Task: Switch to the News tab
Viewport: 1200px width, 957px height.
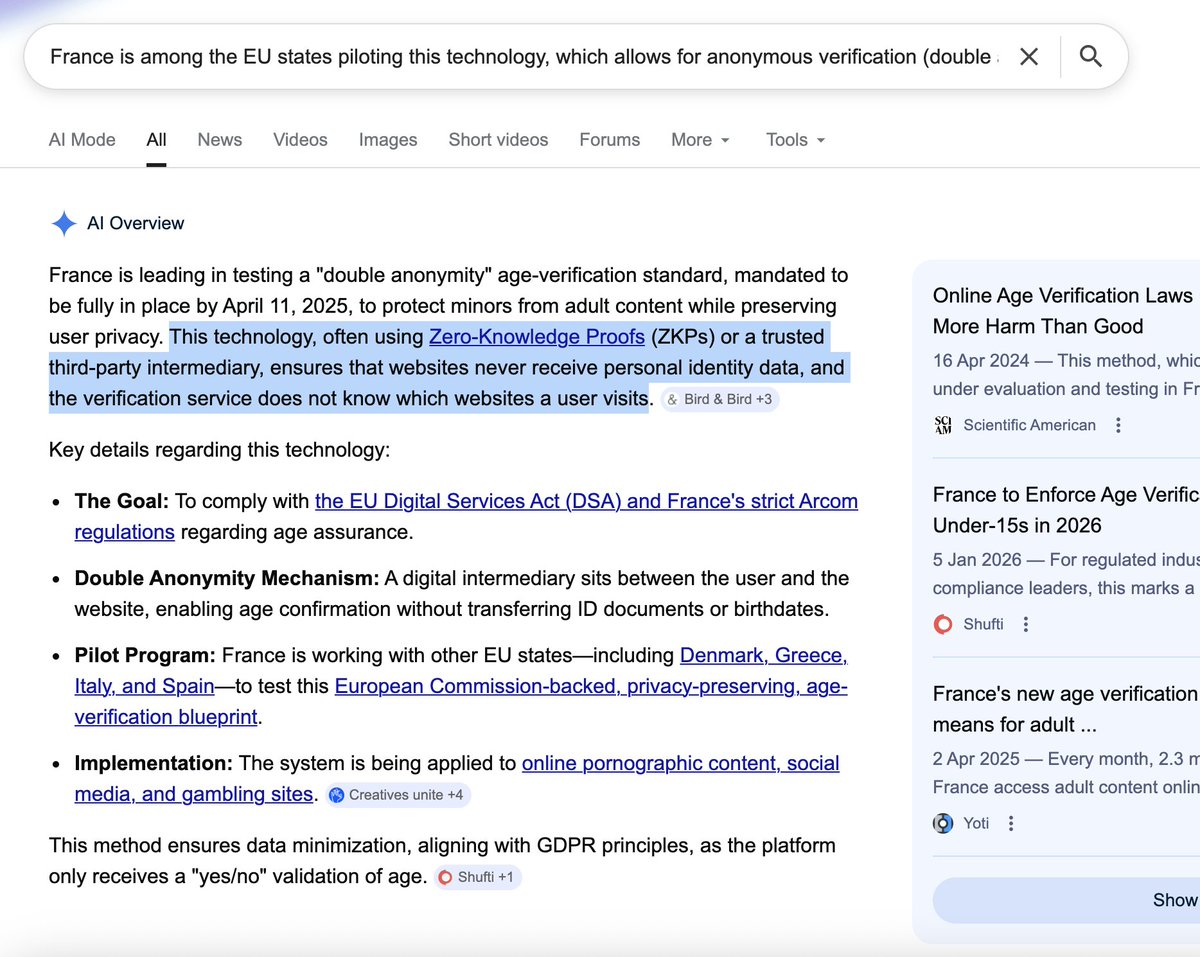Action: pyautogui.click(x=220, y=140)
